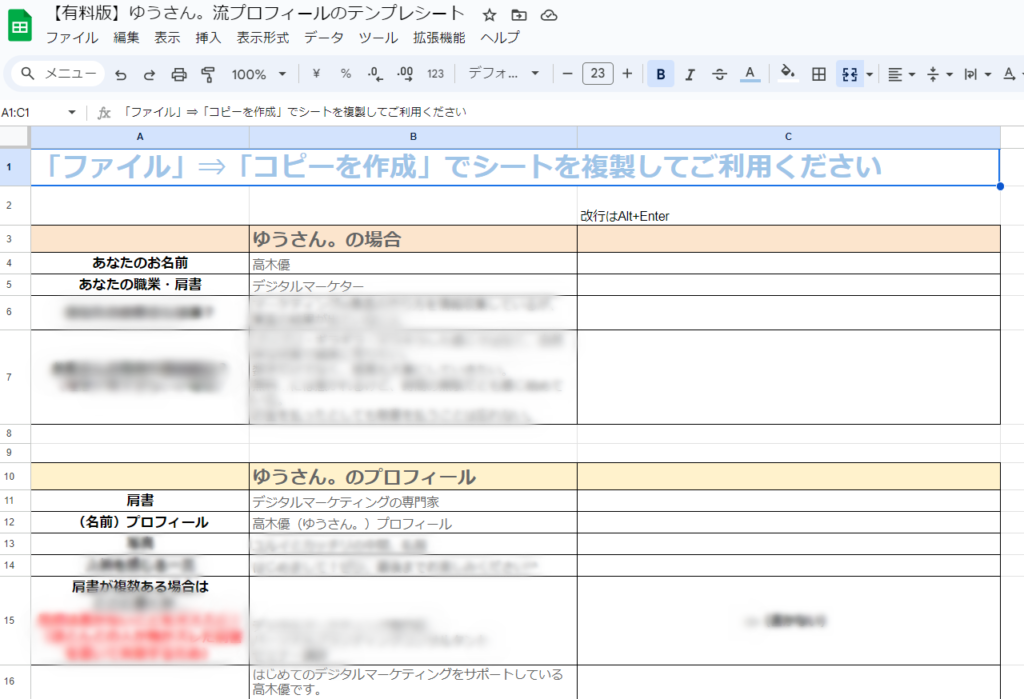
Task: Open the fill color paint bucket
Action: [x=787, y=73]
